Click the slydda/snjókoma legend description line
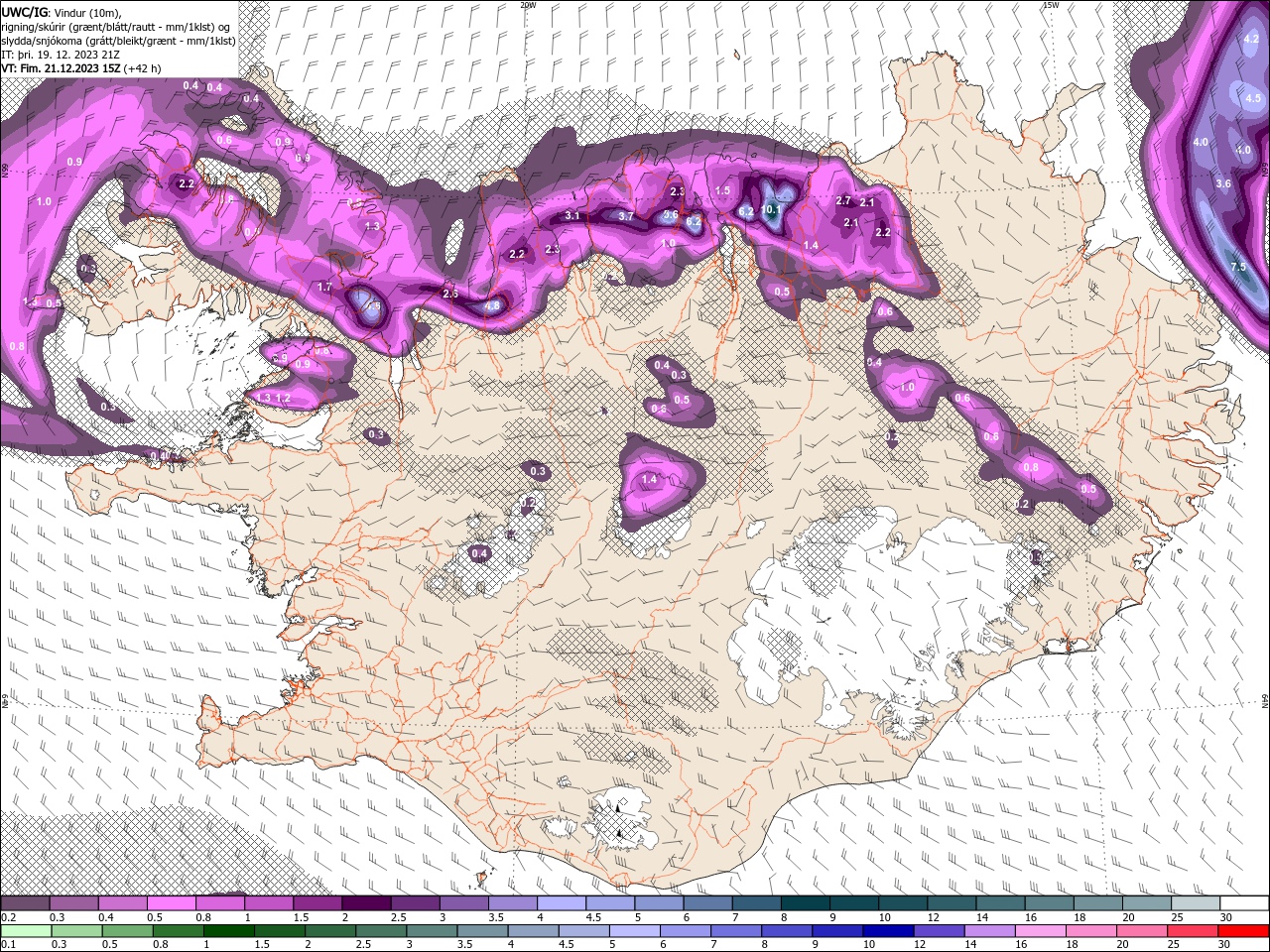This screenshot has width=1270, height=952. (x=117, y=41)
